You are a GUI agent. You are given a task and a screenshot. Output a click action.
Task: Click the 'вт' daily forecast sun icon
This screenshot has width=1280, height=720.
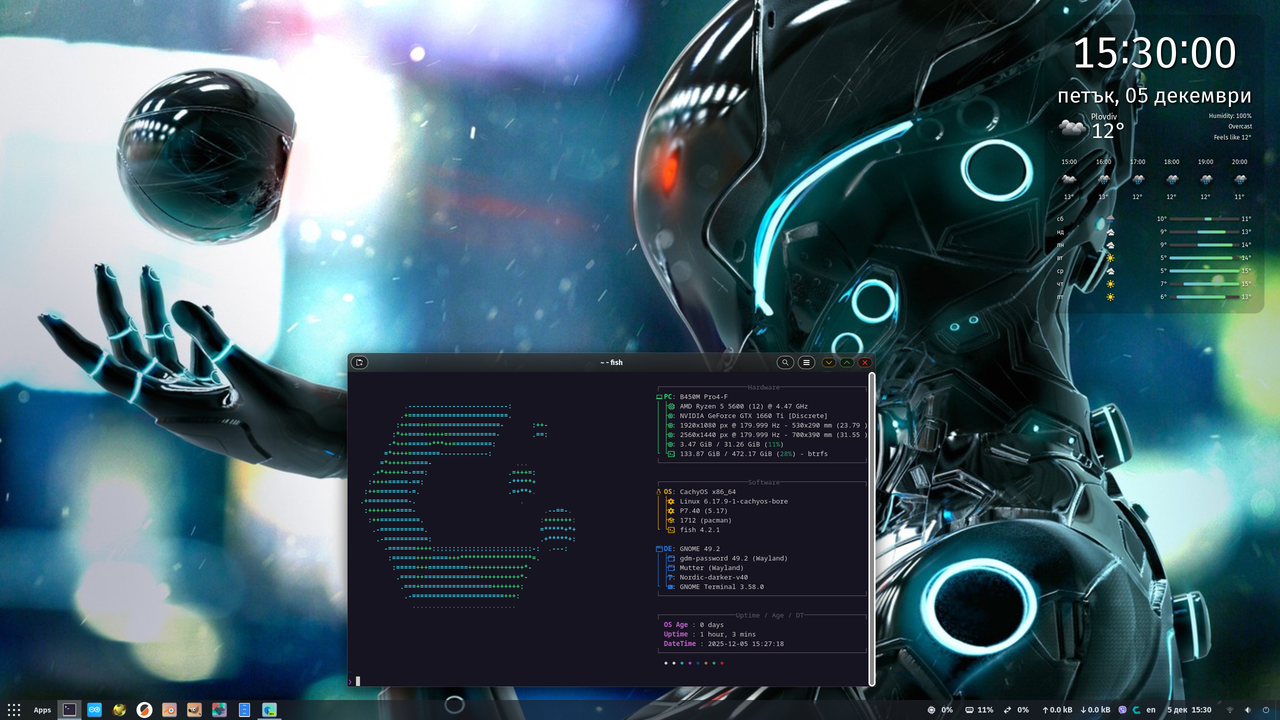tap(1109, 258)
